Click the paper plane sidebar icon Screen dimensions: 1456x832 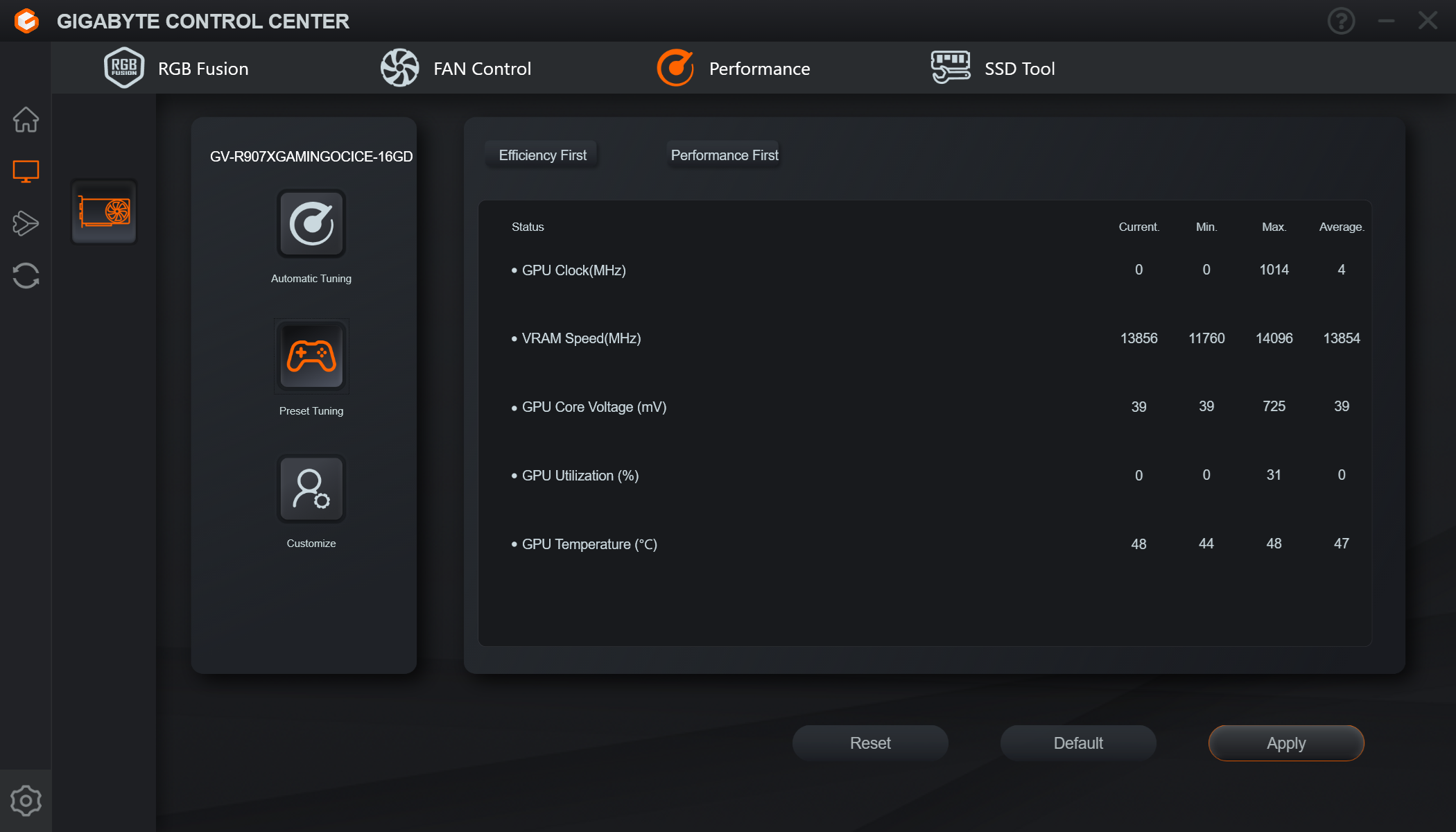tap(26, 223)
